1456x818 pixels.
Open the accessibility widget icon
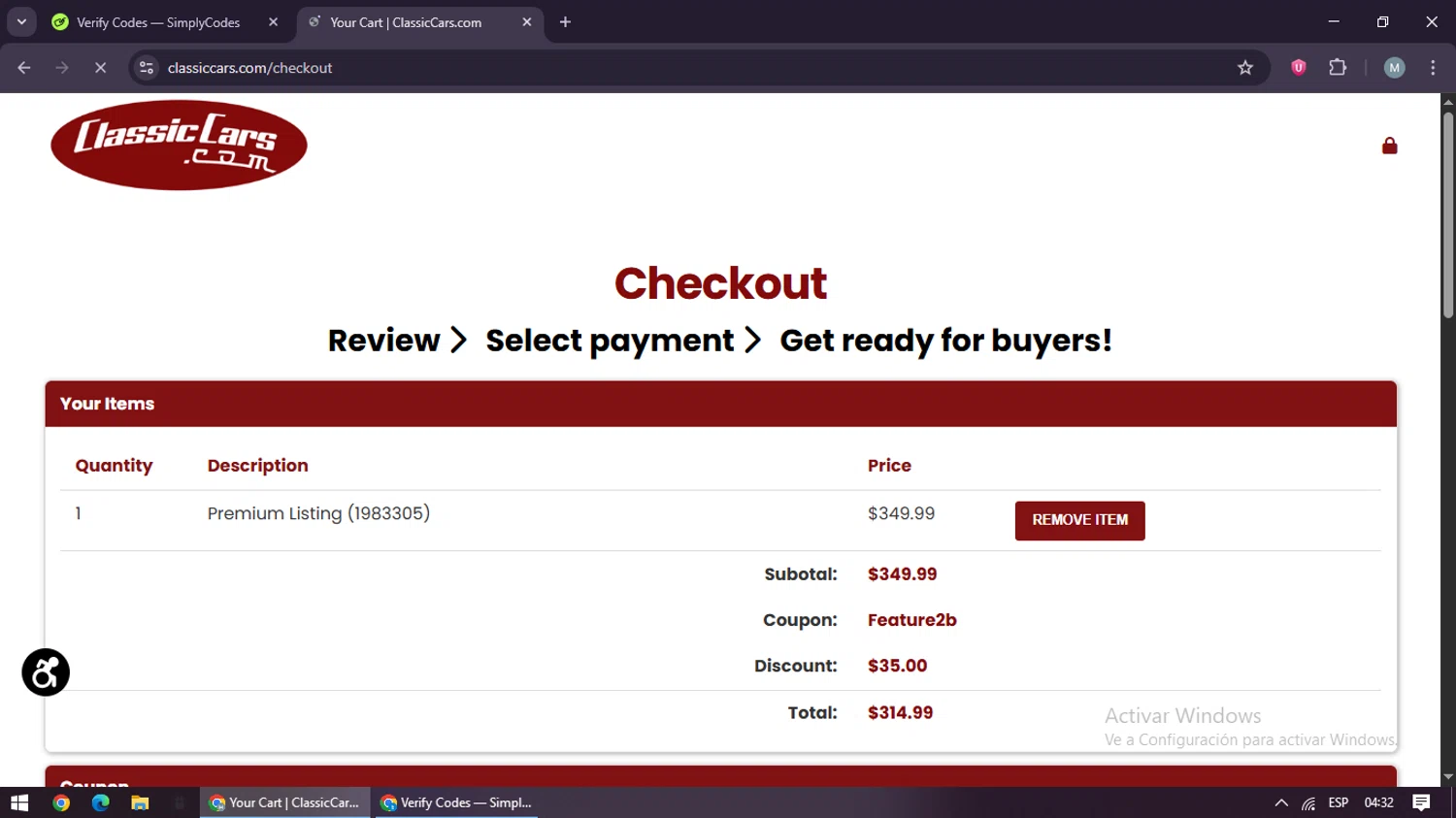[46, 672]
